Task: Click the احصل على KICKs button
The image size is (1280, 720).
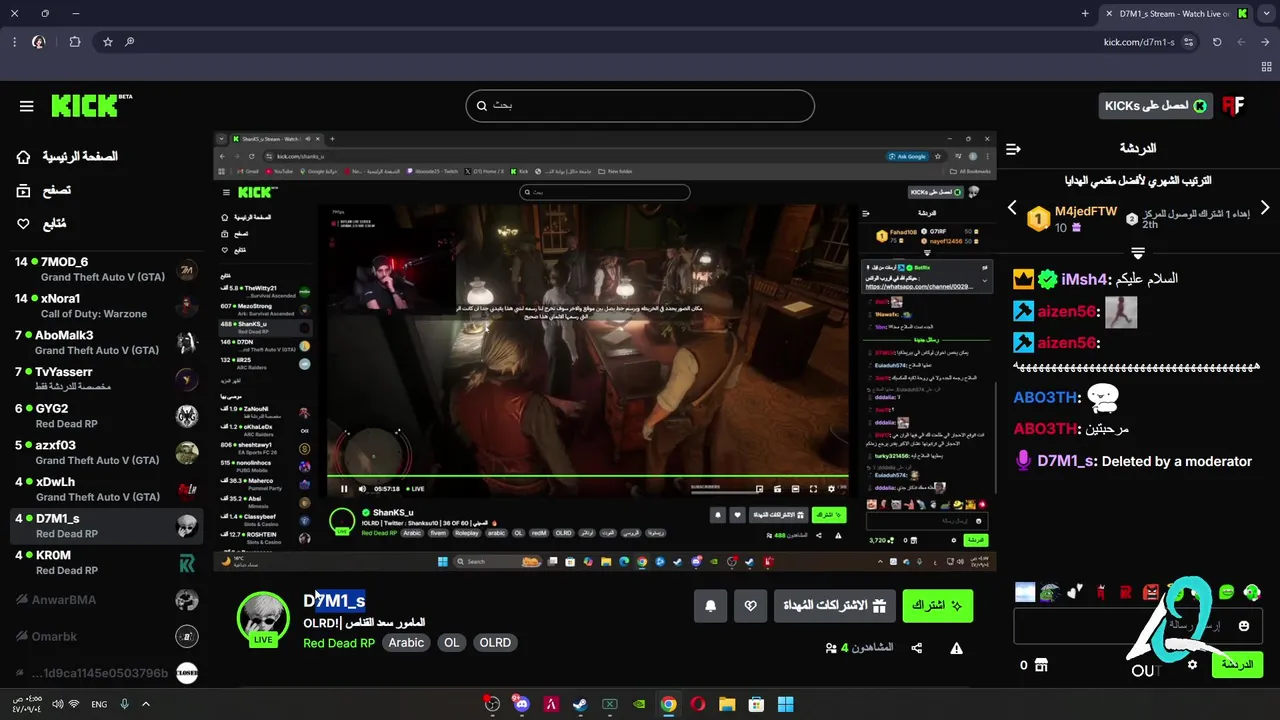Action: 1156,106
